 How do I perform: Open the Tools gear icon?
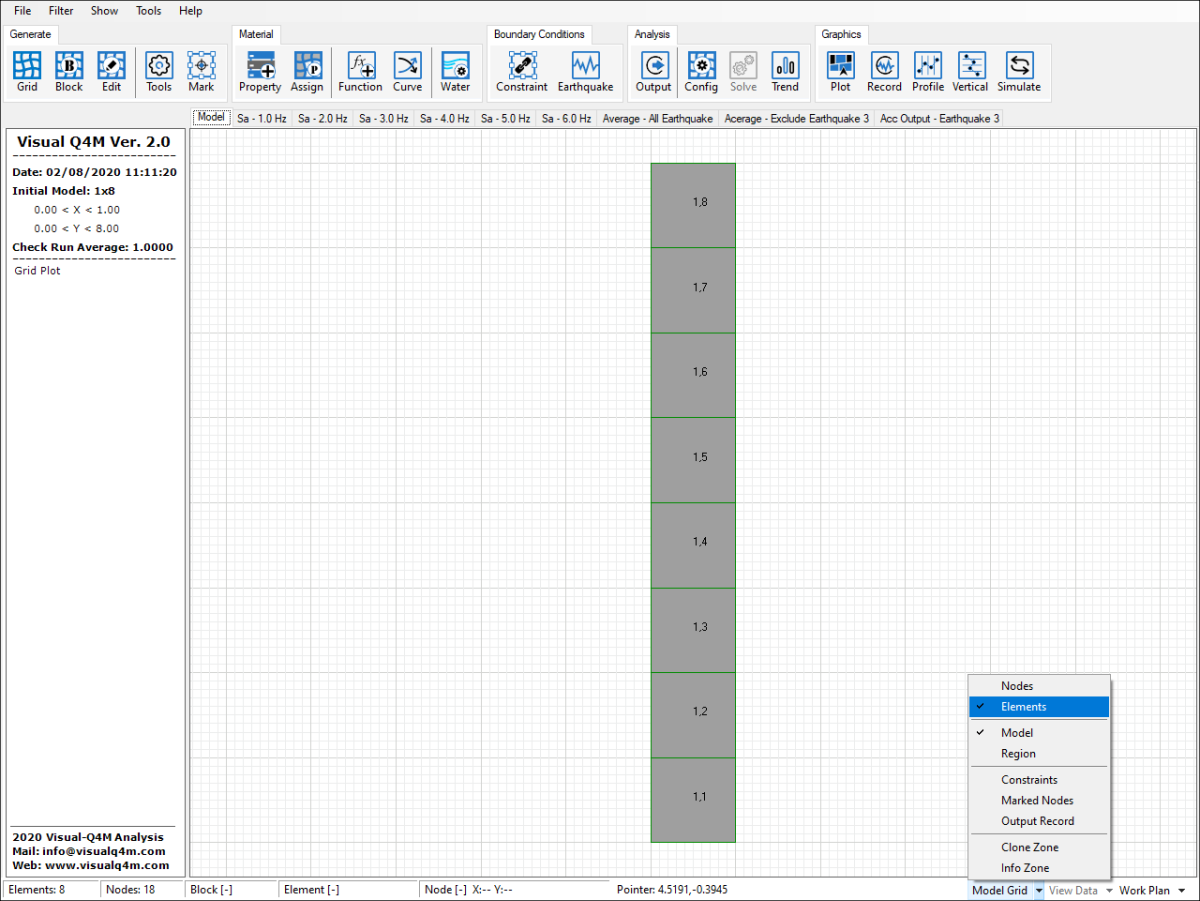tap(159, 72)
